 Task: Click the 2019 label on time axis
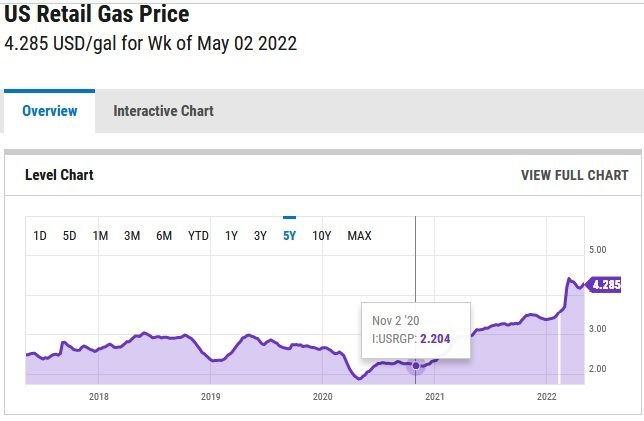point(210,397)
